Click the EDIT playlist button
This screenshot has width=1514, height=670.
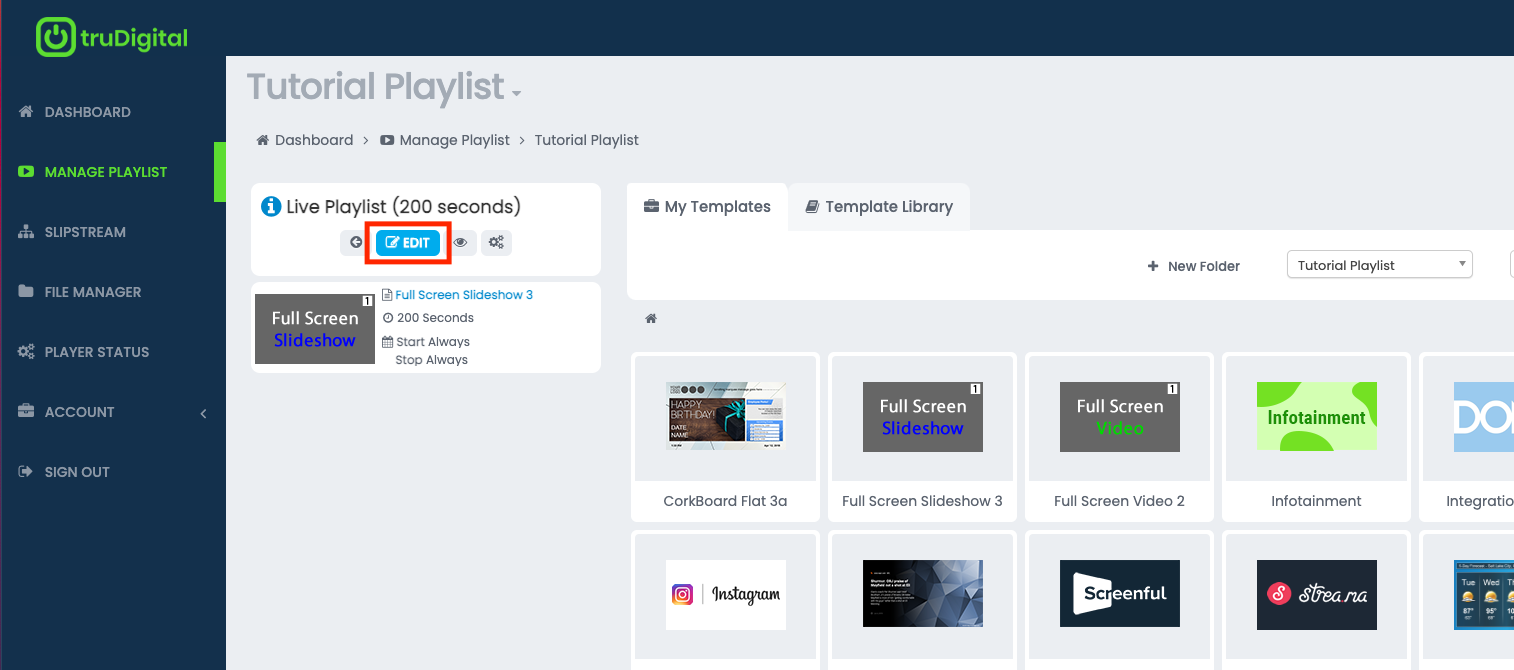408,243
